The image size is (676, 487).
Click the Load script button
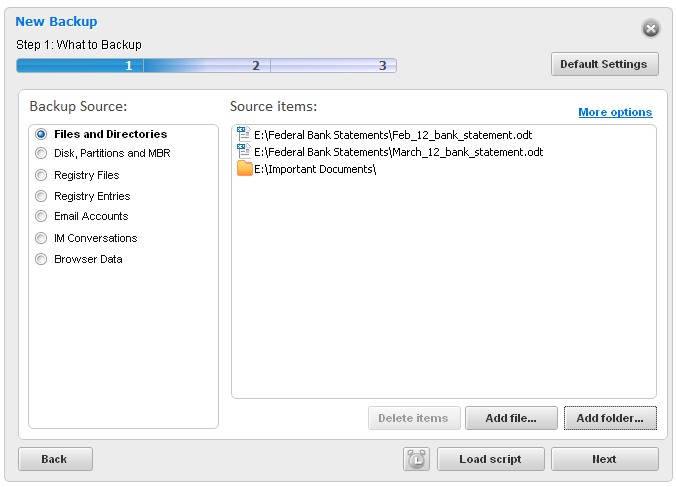[491, 459]
